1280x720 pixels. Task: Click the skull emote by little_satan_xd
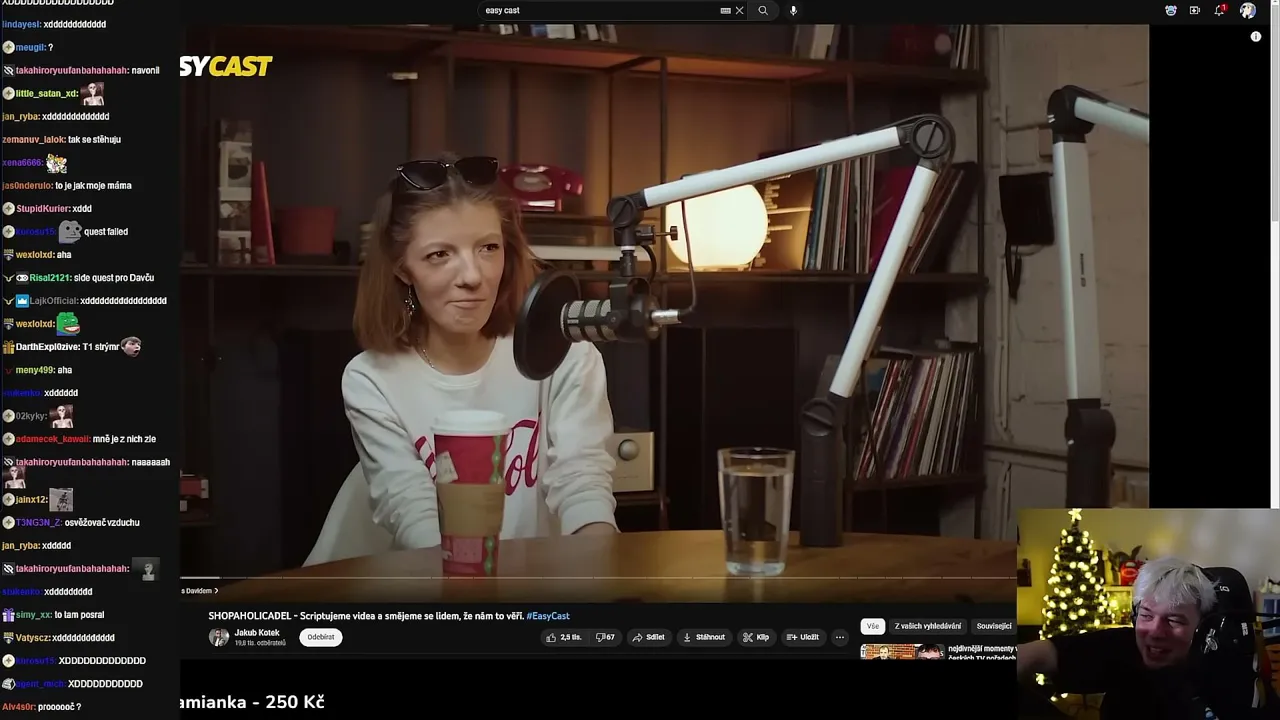point(93,94)
